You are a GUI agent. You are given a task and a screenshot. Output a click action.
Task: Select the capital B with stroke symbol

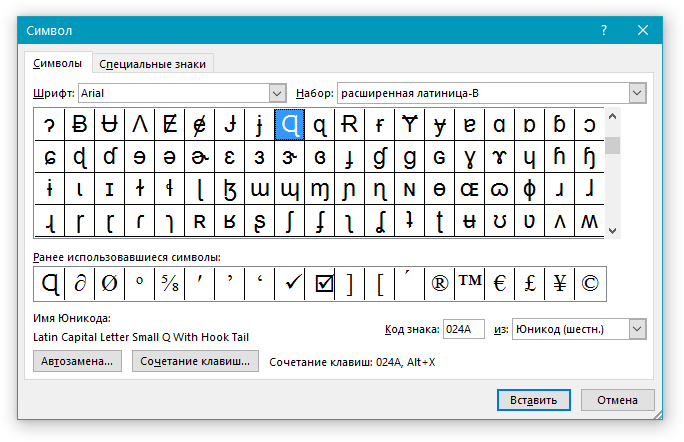[79, 125]
